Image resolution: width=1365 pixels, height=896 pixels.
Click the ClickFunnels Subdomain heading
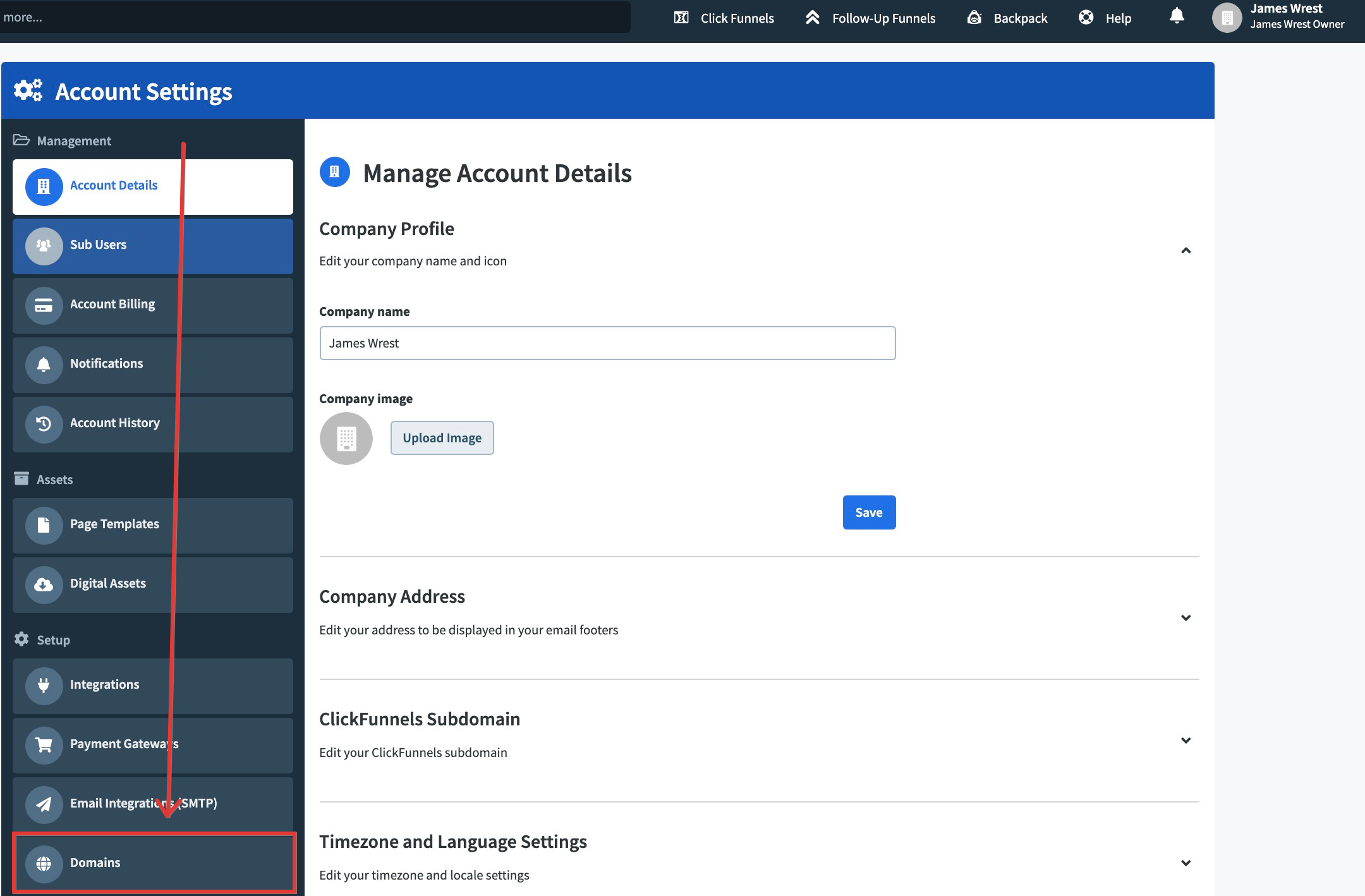(420, 719)
